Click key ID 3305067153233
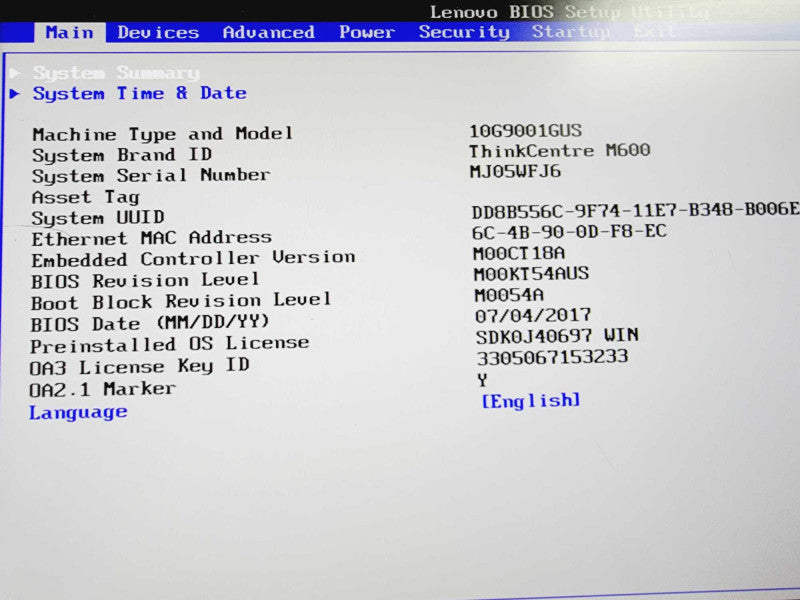800x600 pixels. point(553,357)
